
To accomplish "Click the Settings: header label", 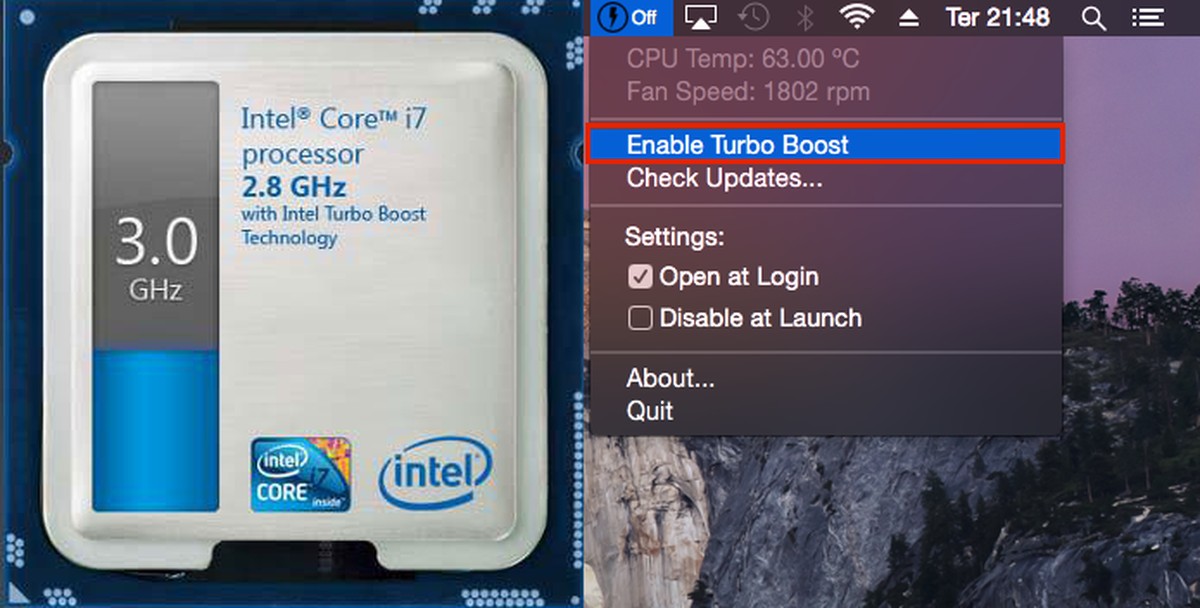I will click(674, 238).
